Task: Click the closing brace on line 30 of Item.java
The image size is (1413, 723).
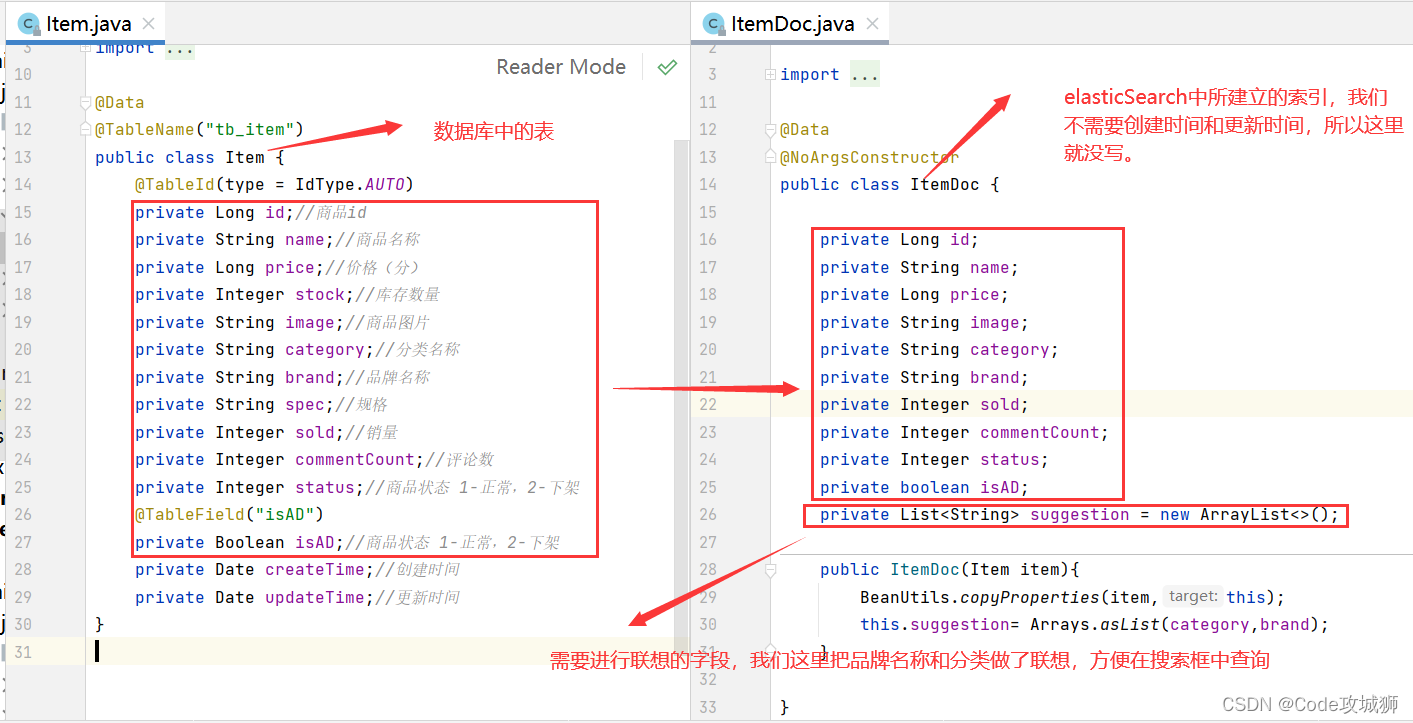Action: (x=100, y=624)
